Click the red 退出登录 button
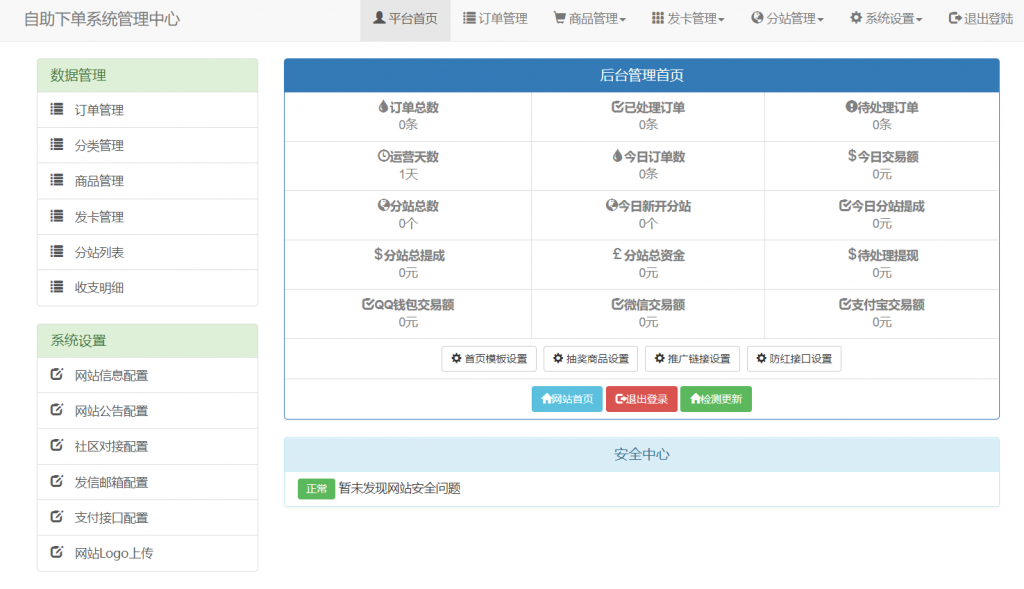Viewport: 1024px width, 589px height. [x=641, y=399]
